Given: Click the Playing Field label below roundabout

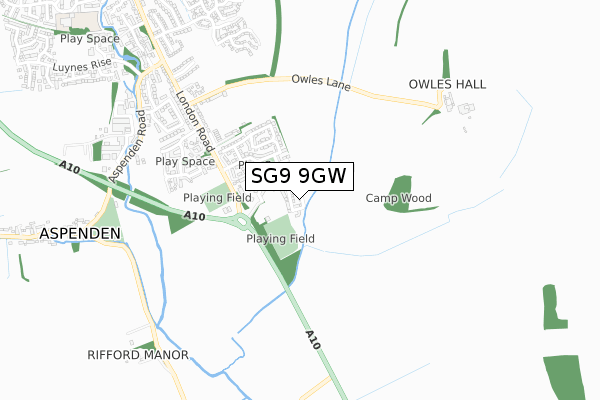Looking at the screenshot, I should coord(280,239).
